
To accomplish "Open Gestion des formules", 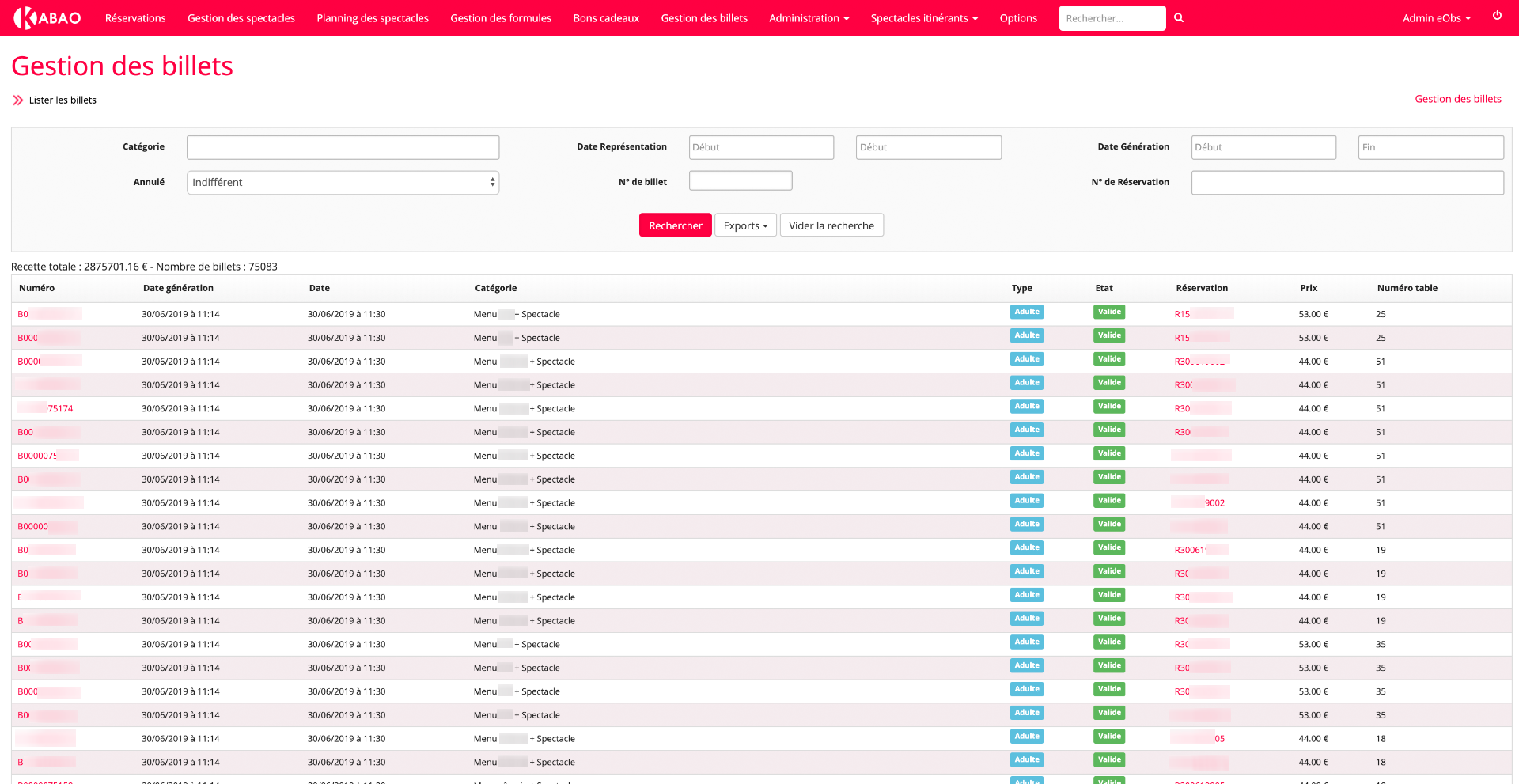I will click(501, 18).
